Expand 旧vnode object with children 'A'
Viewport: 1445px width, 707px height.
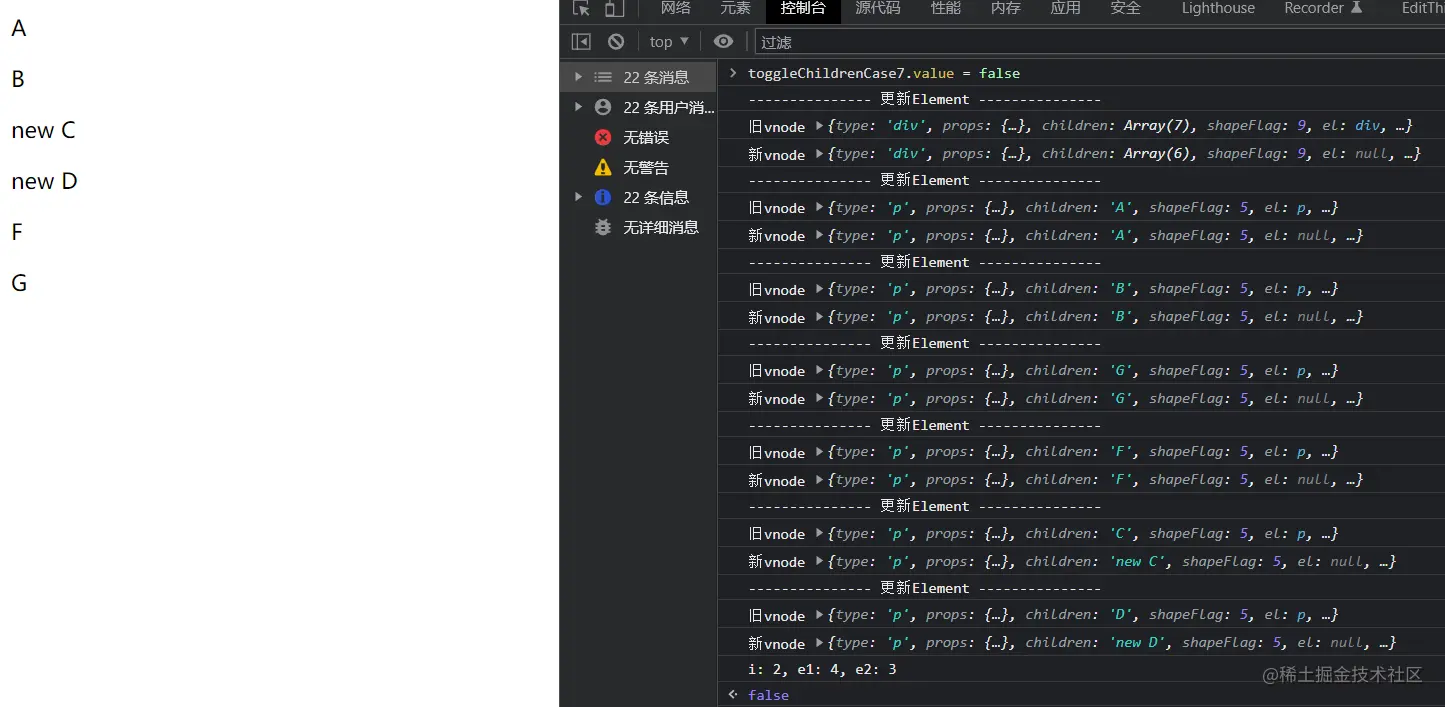coord(820,208)
